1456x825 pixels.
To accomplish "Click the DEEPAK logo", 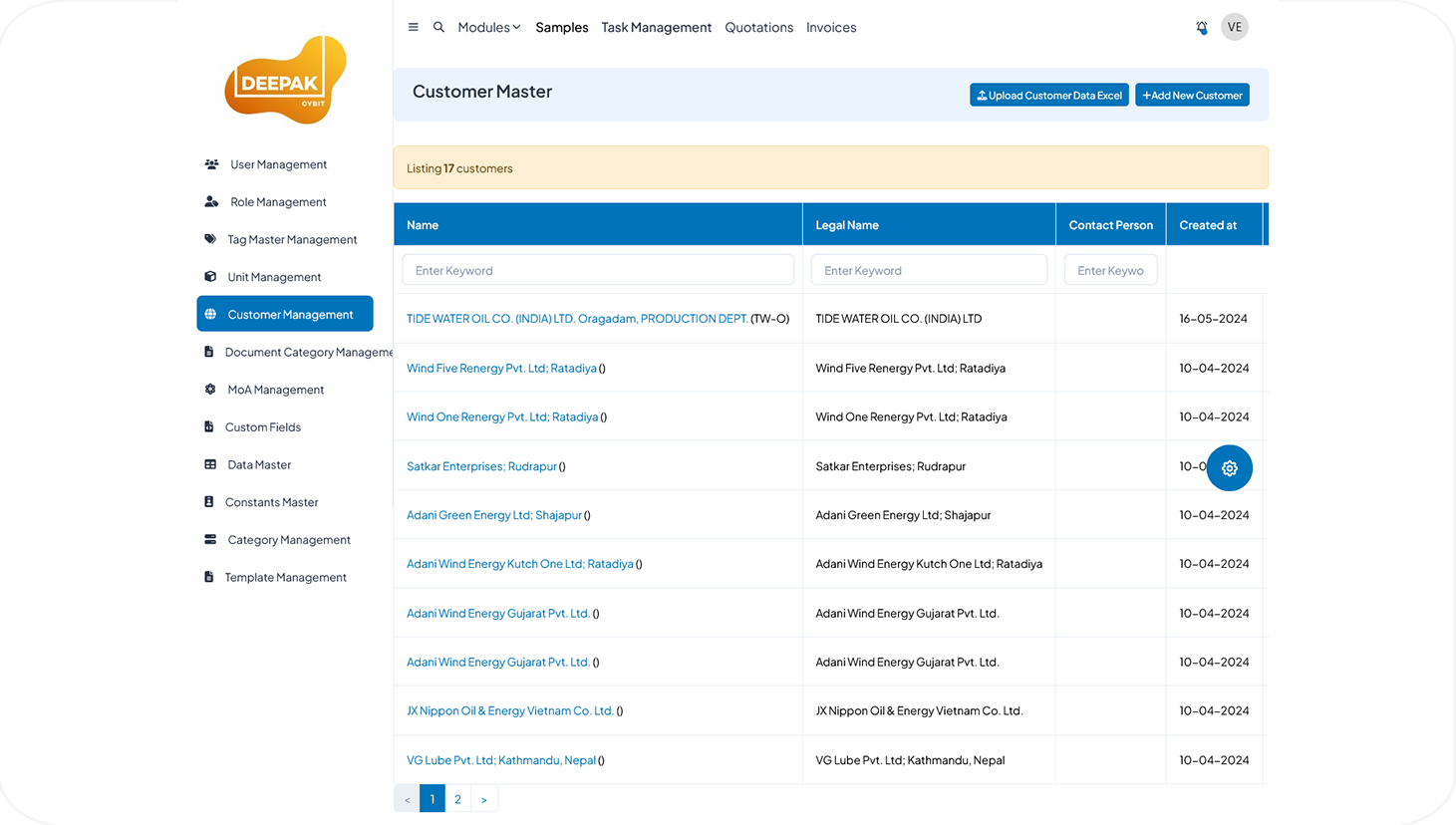I will [x=285, y=80].
